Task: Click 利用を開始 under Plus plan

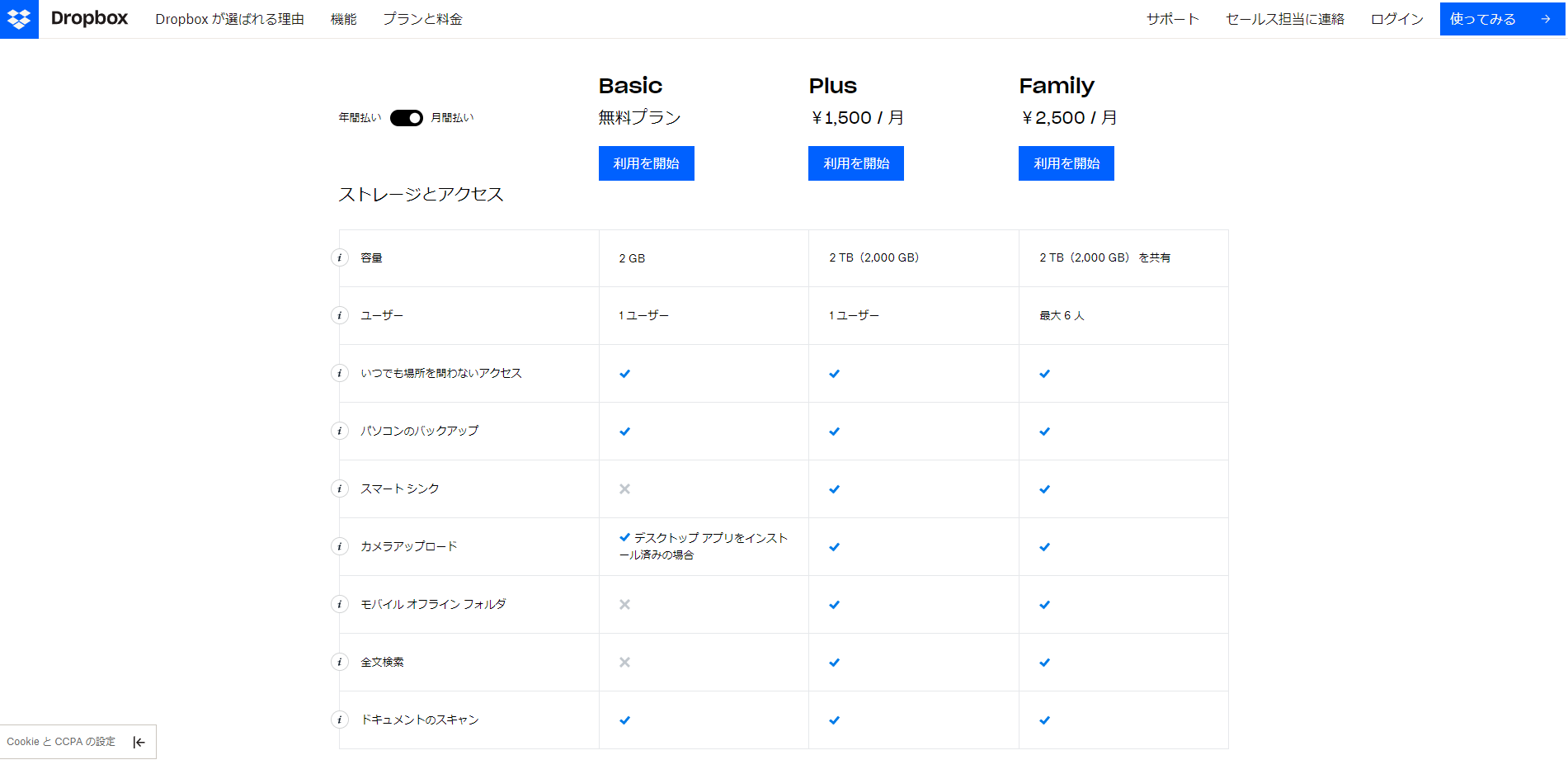Action: [x=855, y=163]
